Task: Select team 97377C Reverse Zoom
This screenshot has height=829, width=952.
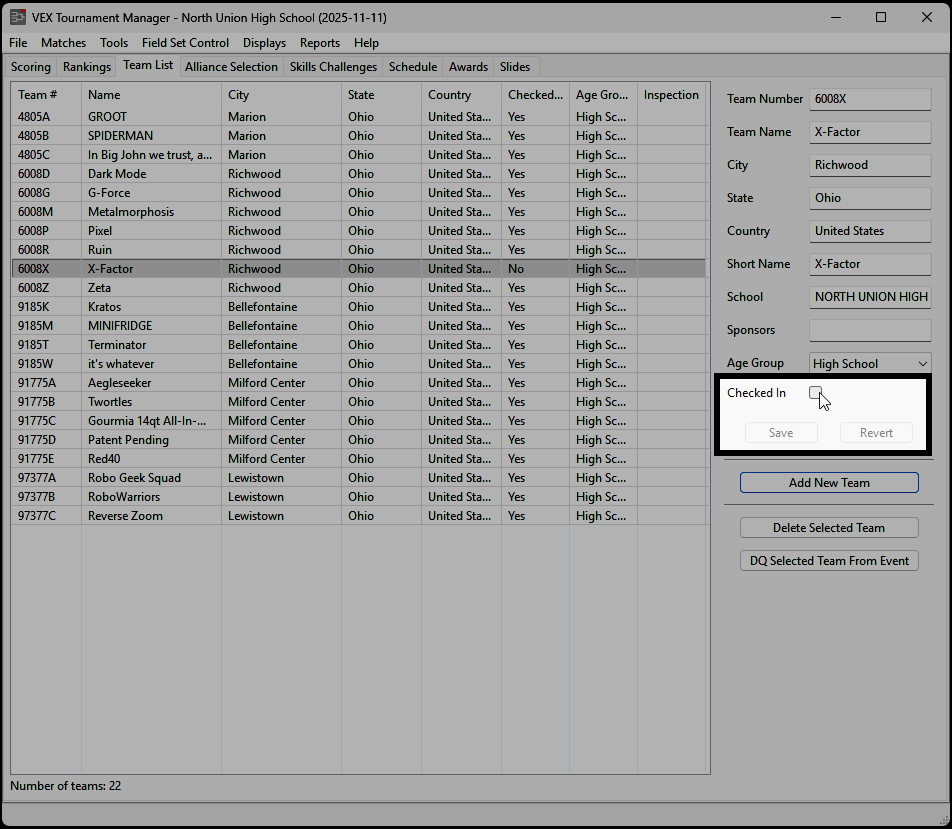Action: point(359,516)
